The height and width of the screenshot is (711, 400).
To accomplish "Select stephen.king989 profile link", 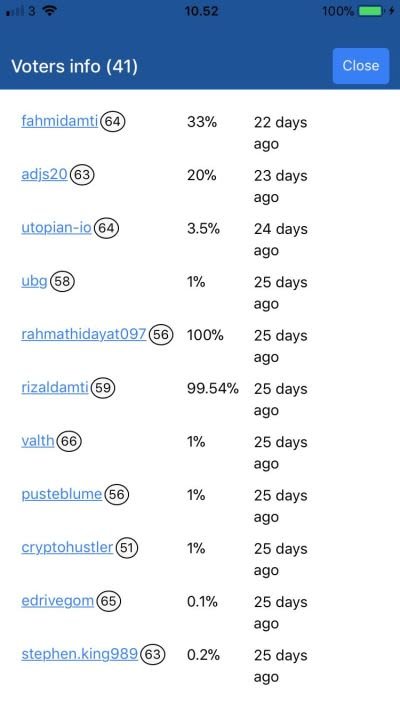I will coord(79,654).
